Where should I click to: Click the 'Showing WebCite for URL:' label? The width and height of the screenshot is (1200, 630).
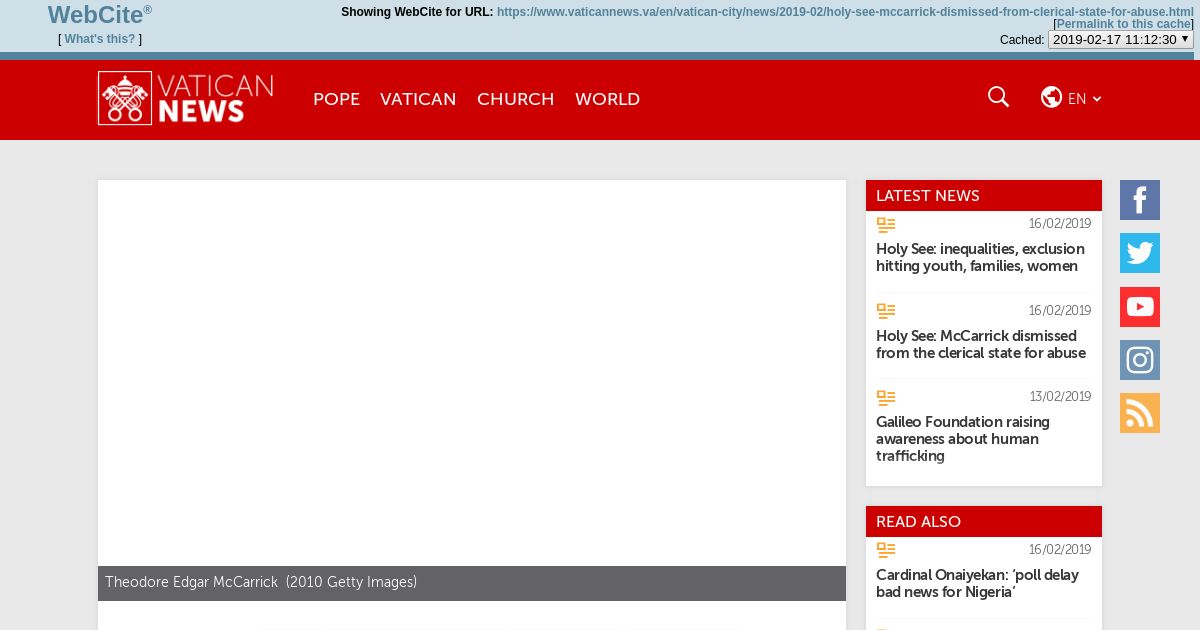tap(417, 12)
